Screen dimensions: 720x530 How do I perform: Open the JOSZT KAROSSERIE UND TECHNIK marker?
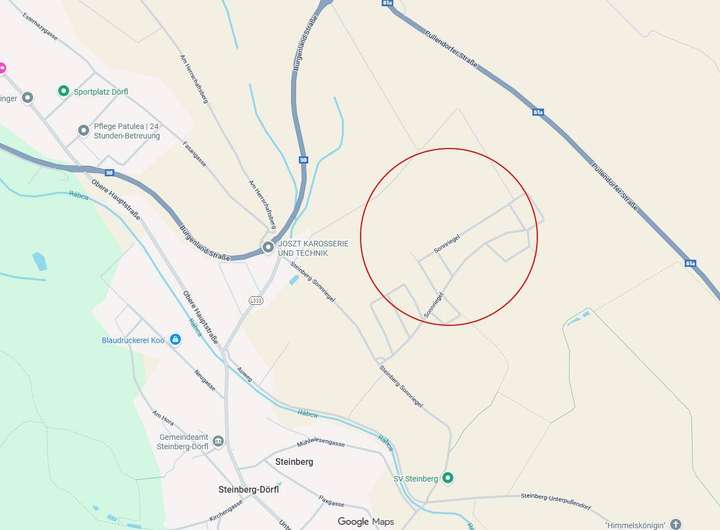click(268, 247)
